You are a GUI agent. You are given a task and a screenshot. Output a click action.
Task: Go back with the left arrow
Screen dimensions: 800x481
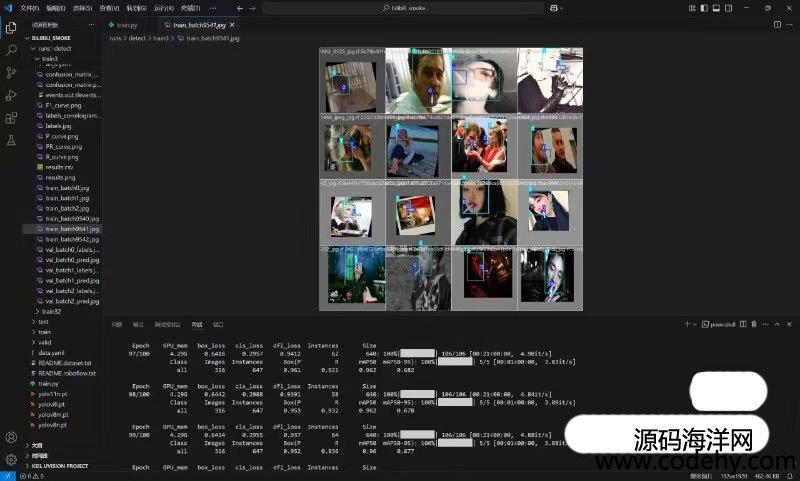coord(240,8)
